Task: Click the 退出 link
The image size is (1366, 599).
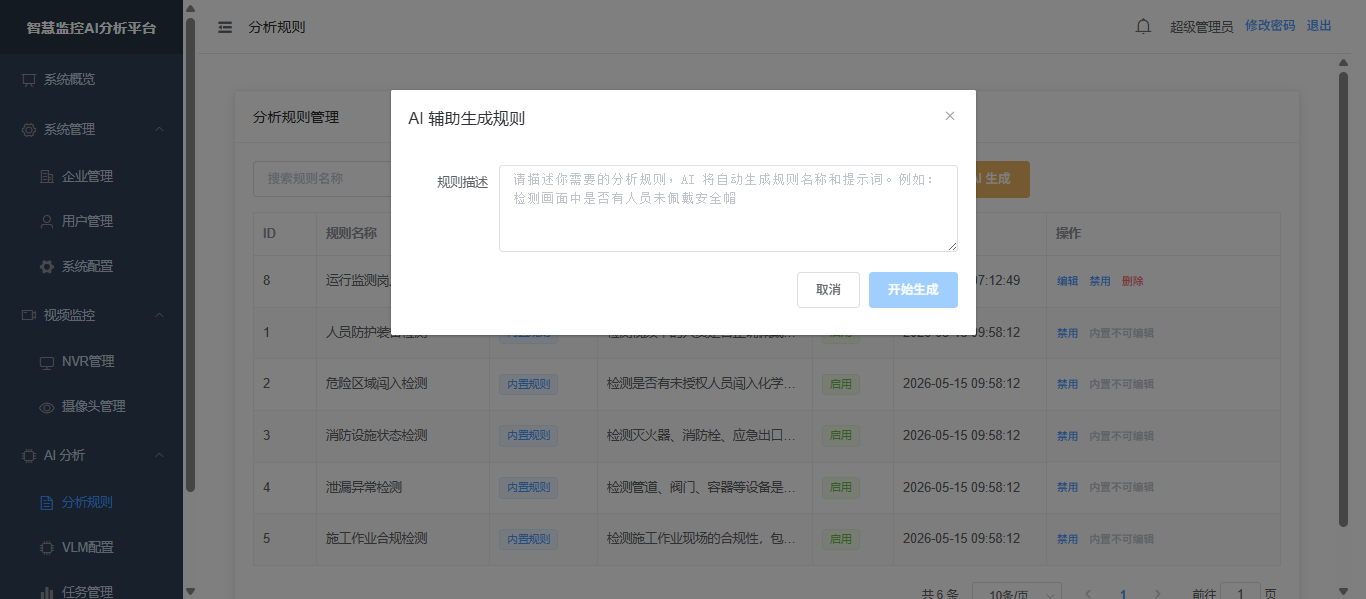Action: tap(1319, 26)
